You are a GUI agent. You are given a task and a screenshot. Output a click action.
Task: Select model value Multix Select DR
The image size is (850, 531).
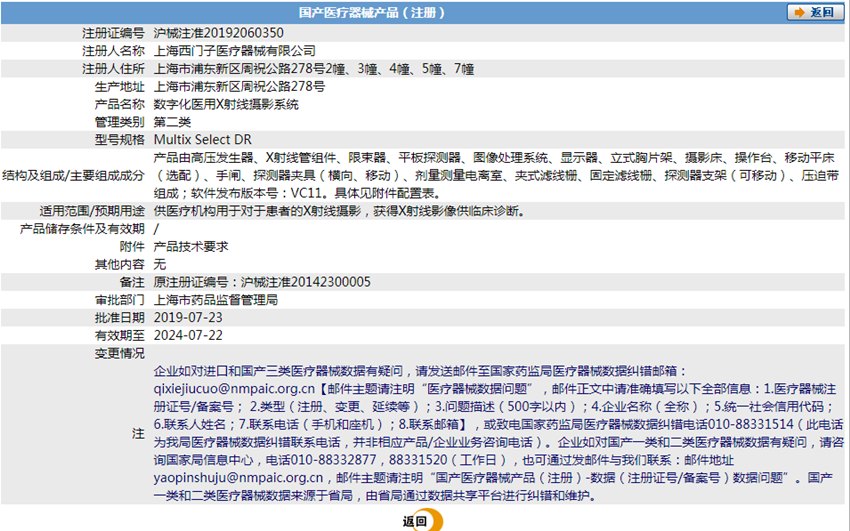click(203, 140)
